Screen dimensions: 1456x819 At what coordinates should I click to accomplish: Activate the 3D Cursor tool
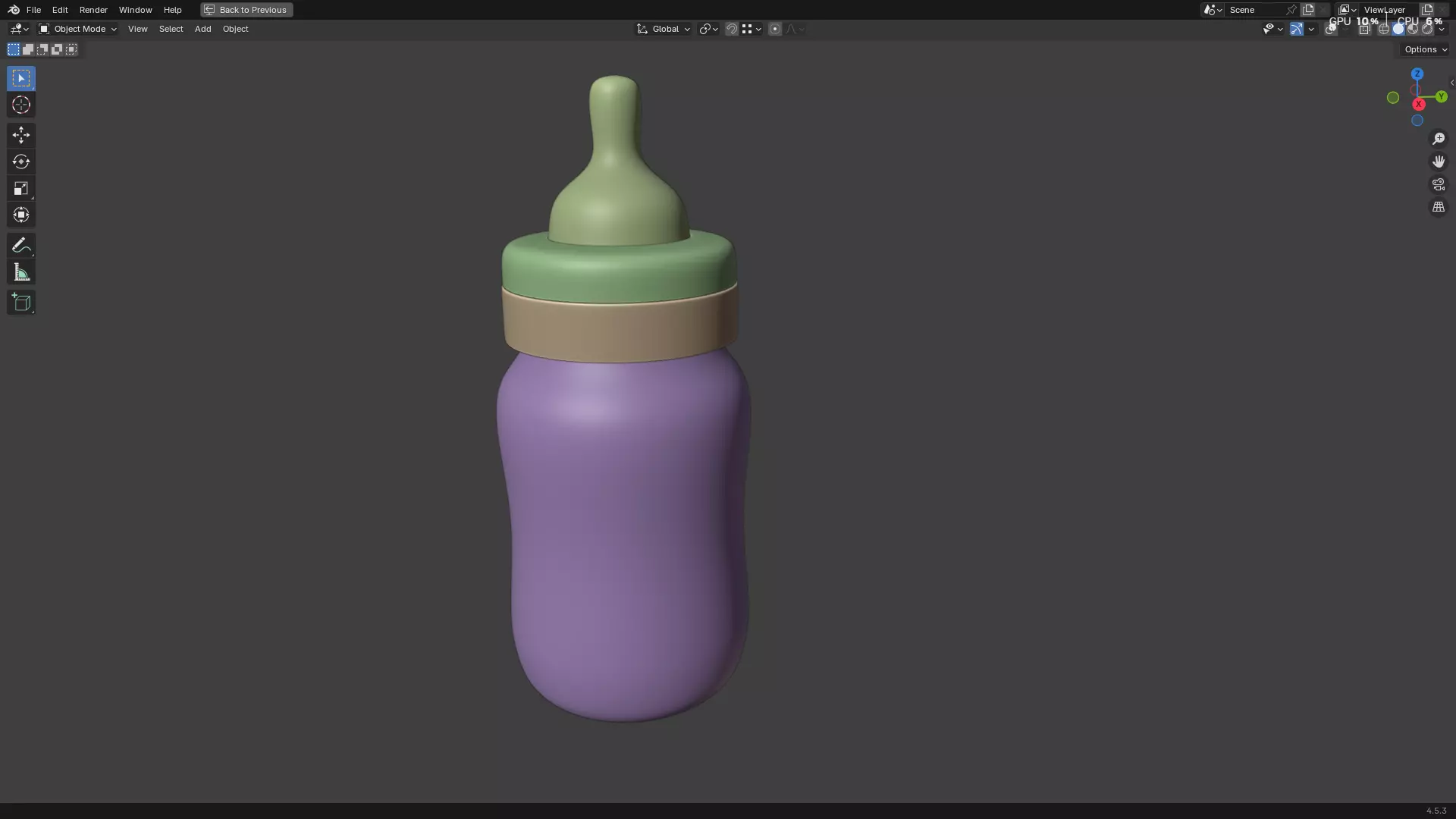coord(21,105)
